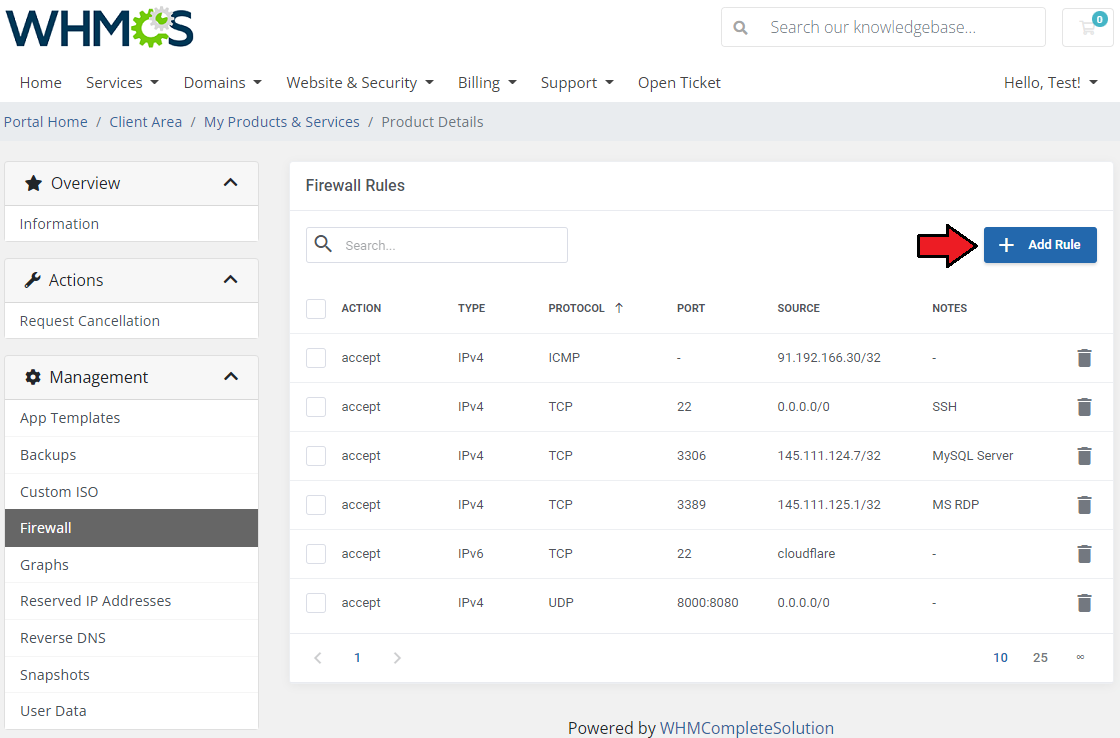Collapse the Management panel chevron
1120x738 pixels.
click(230, 377)
